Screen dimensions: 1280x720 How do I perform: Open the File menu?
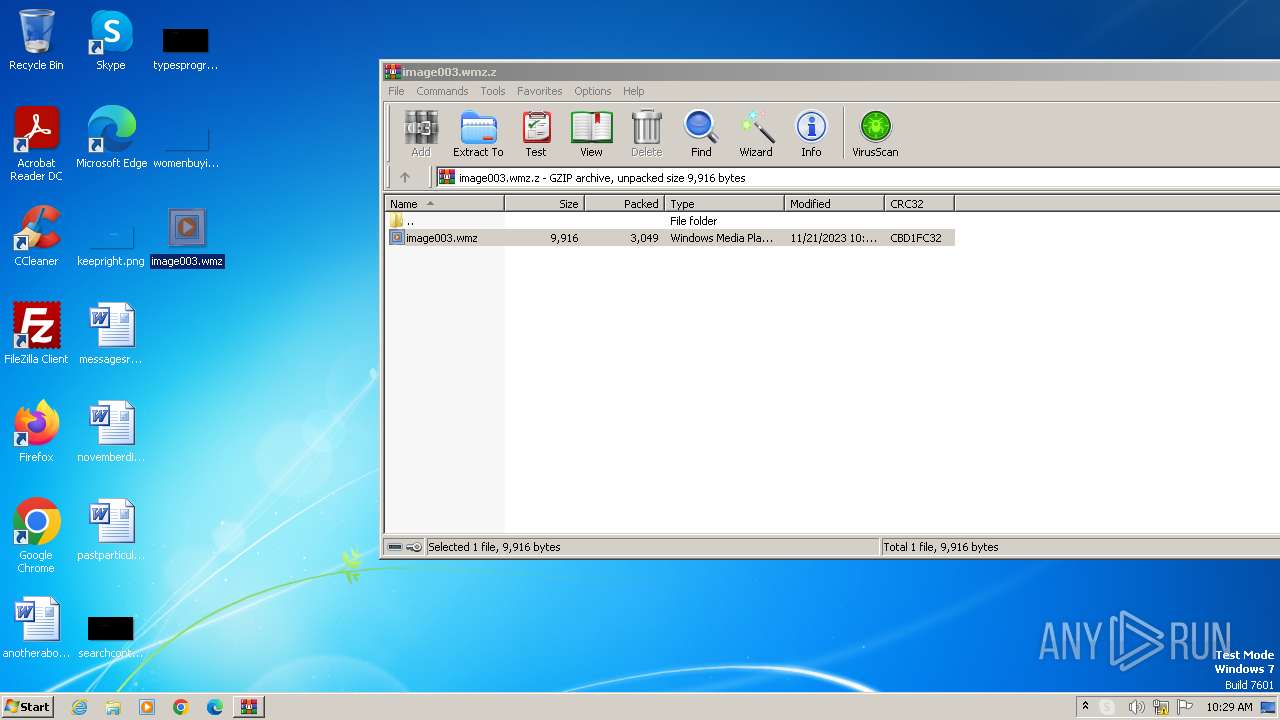tap(396, 91)
